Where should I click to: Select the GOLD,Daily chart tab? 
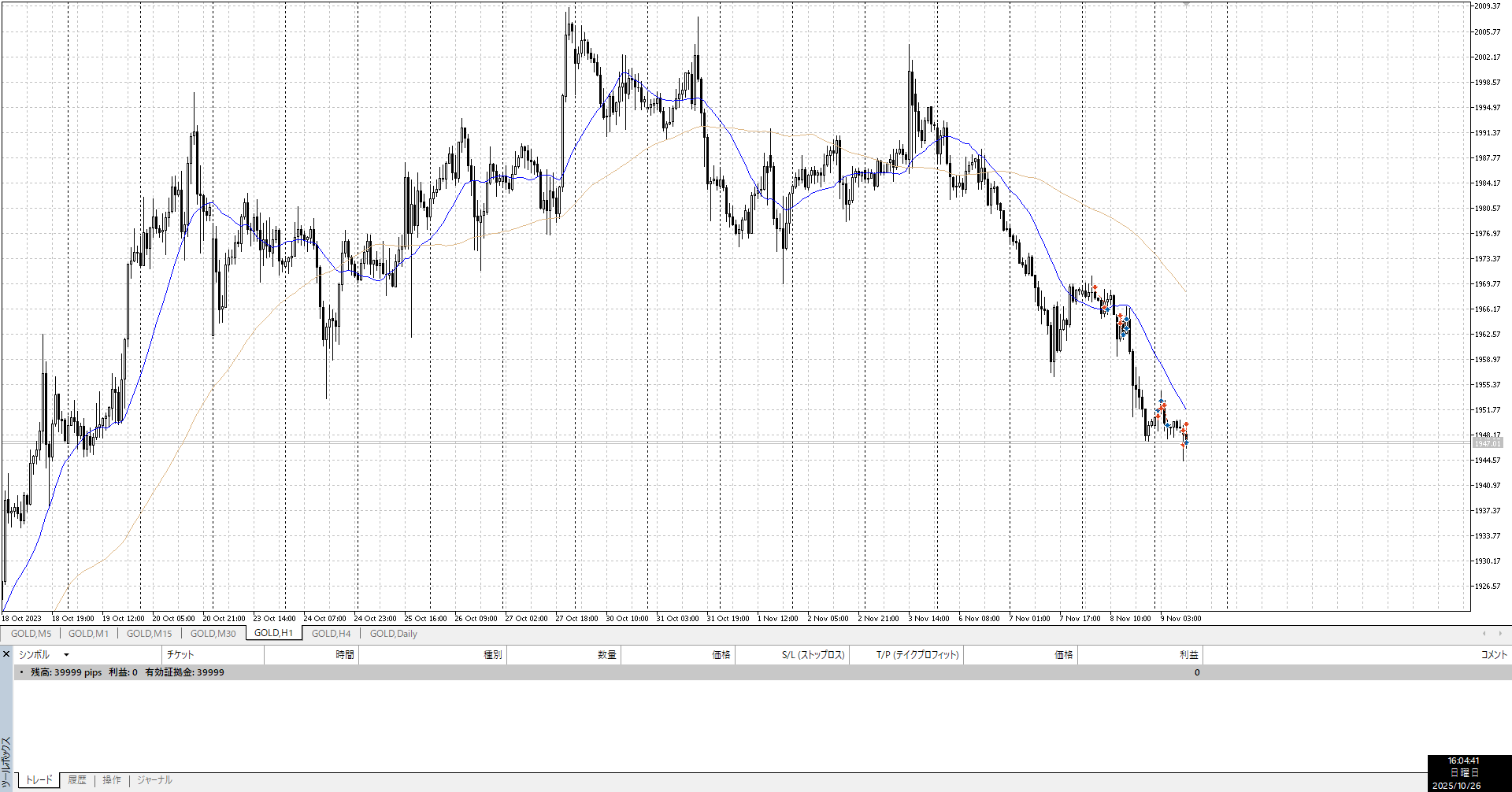tap(393, 634)
